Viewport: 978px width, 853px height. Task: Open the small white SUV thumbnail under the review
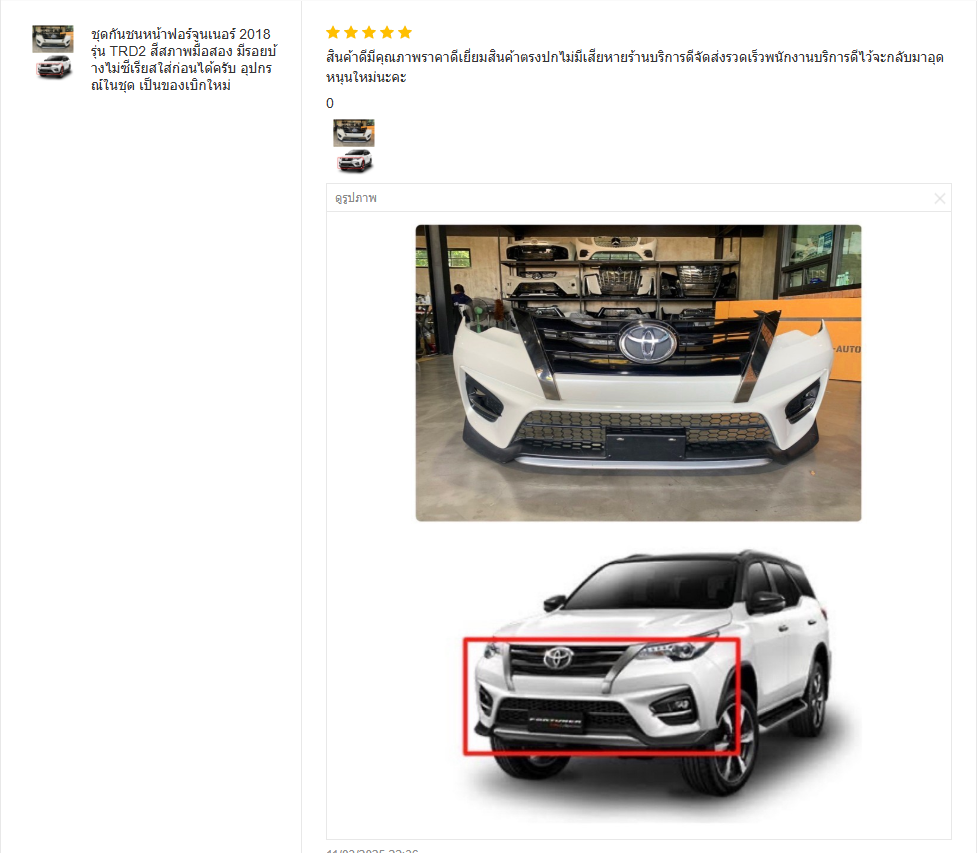pos(354,161)
